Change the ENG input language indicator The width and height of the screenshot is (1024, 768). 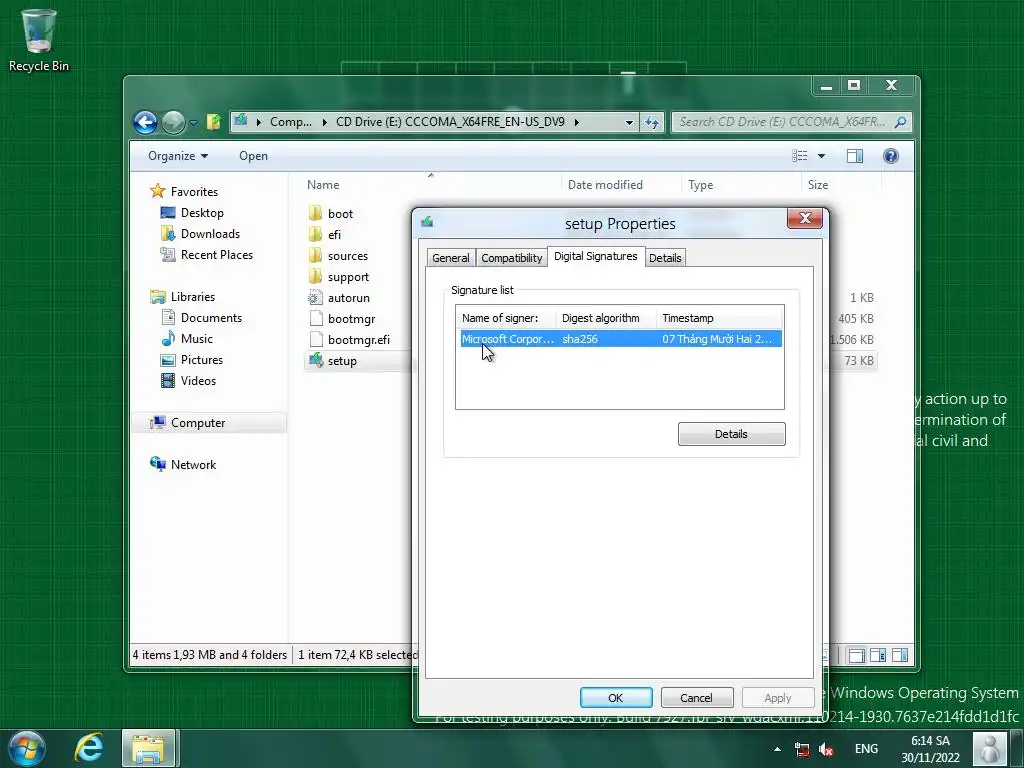coord(866,749)
